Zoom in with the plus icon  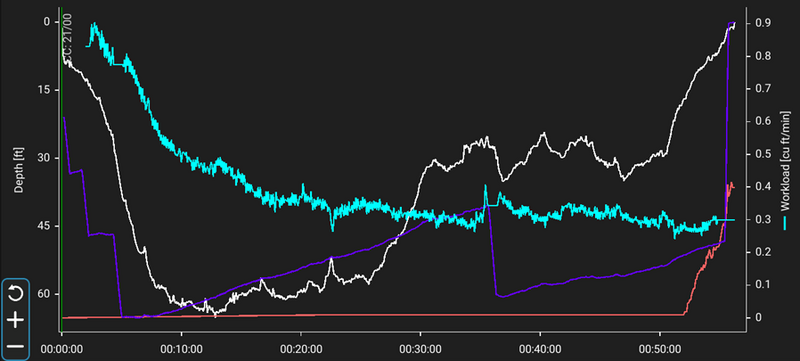(x=16, y=321)
